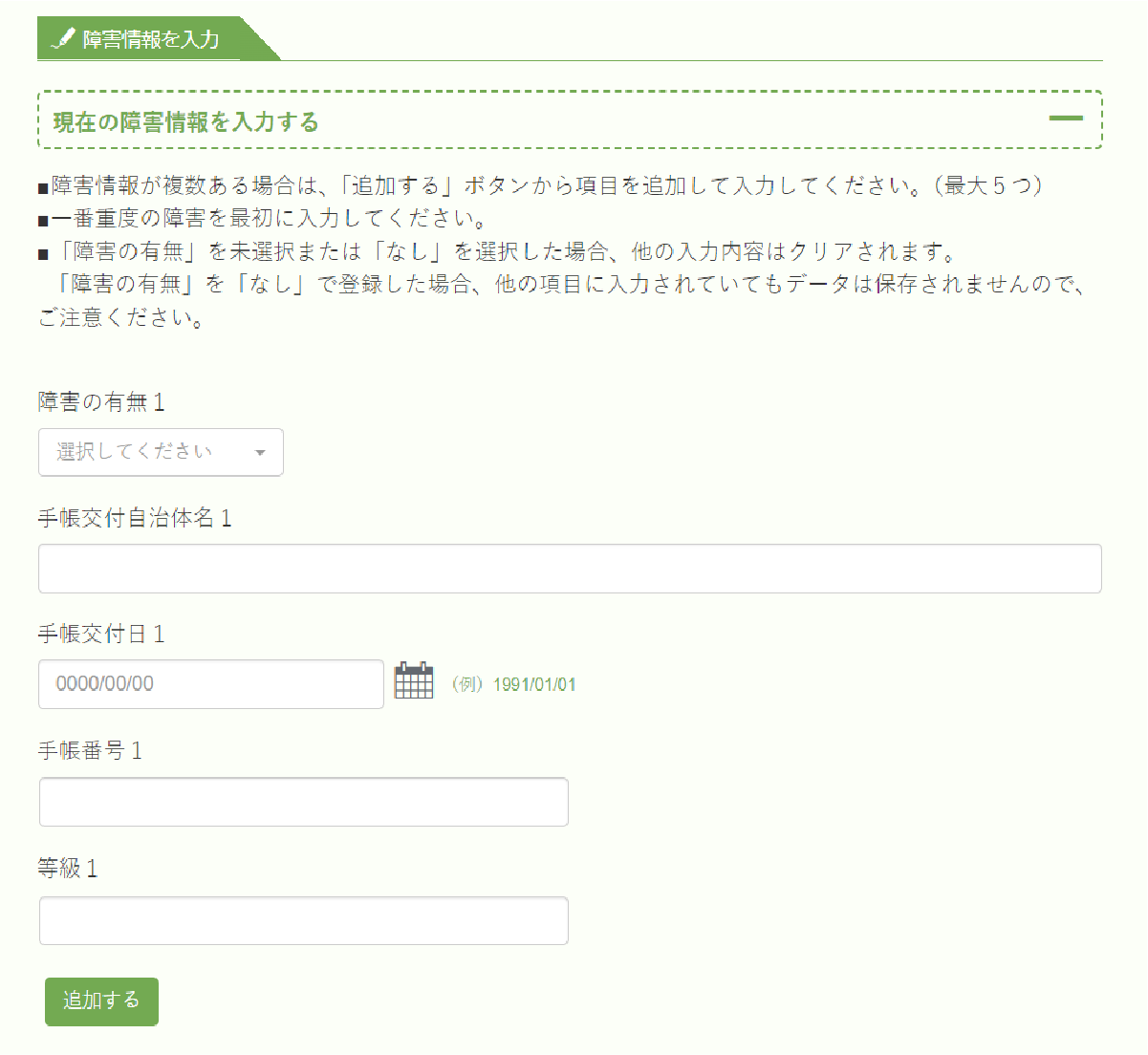The image size is (1148, 1055).
Task: Open the calendar date picker icon
Action: tap(414, 680)
